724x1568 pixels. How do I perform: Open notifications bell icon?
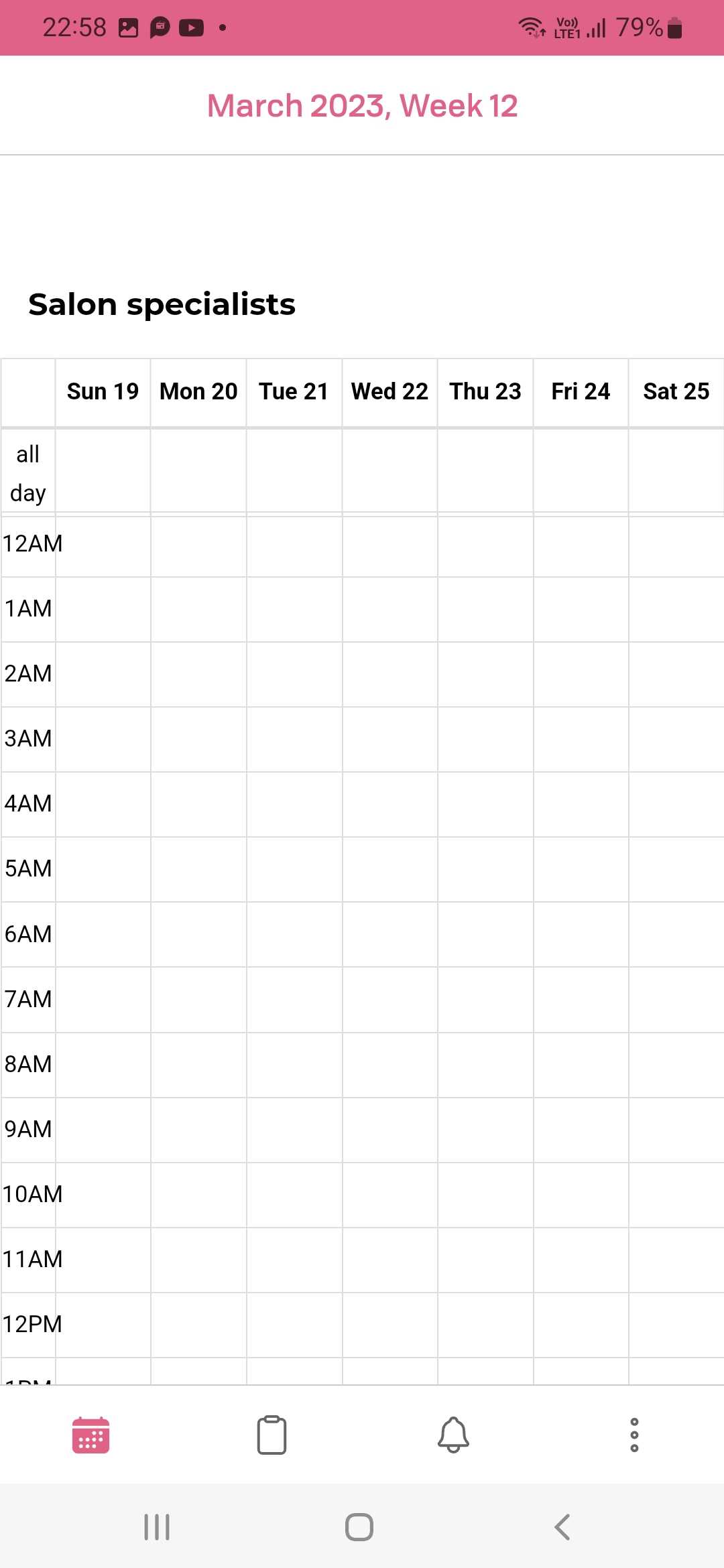point(453,1435)
